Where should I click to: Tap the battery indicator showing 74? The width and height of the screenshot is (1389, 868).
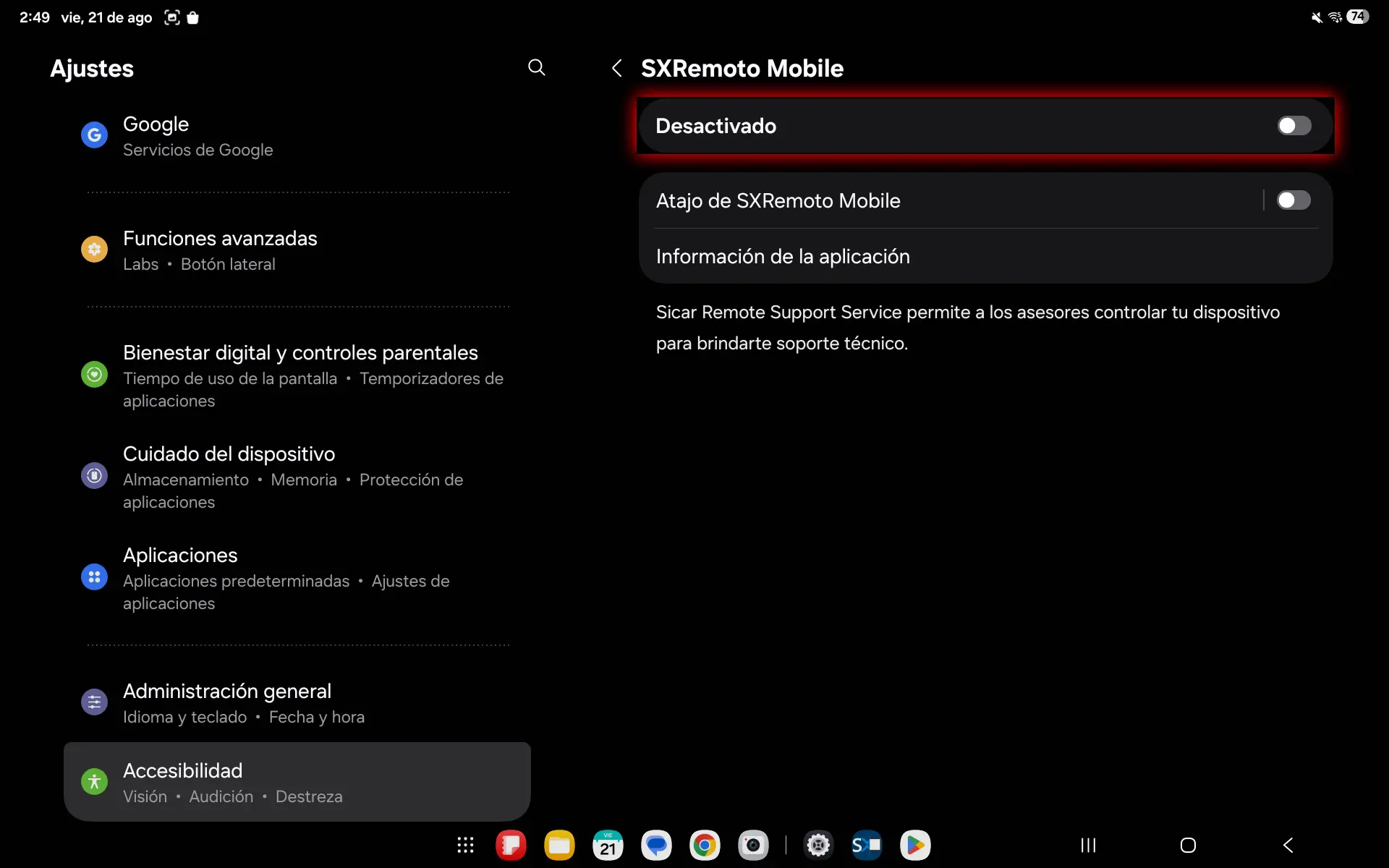(x=1357, y=17)
